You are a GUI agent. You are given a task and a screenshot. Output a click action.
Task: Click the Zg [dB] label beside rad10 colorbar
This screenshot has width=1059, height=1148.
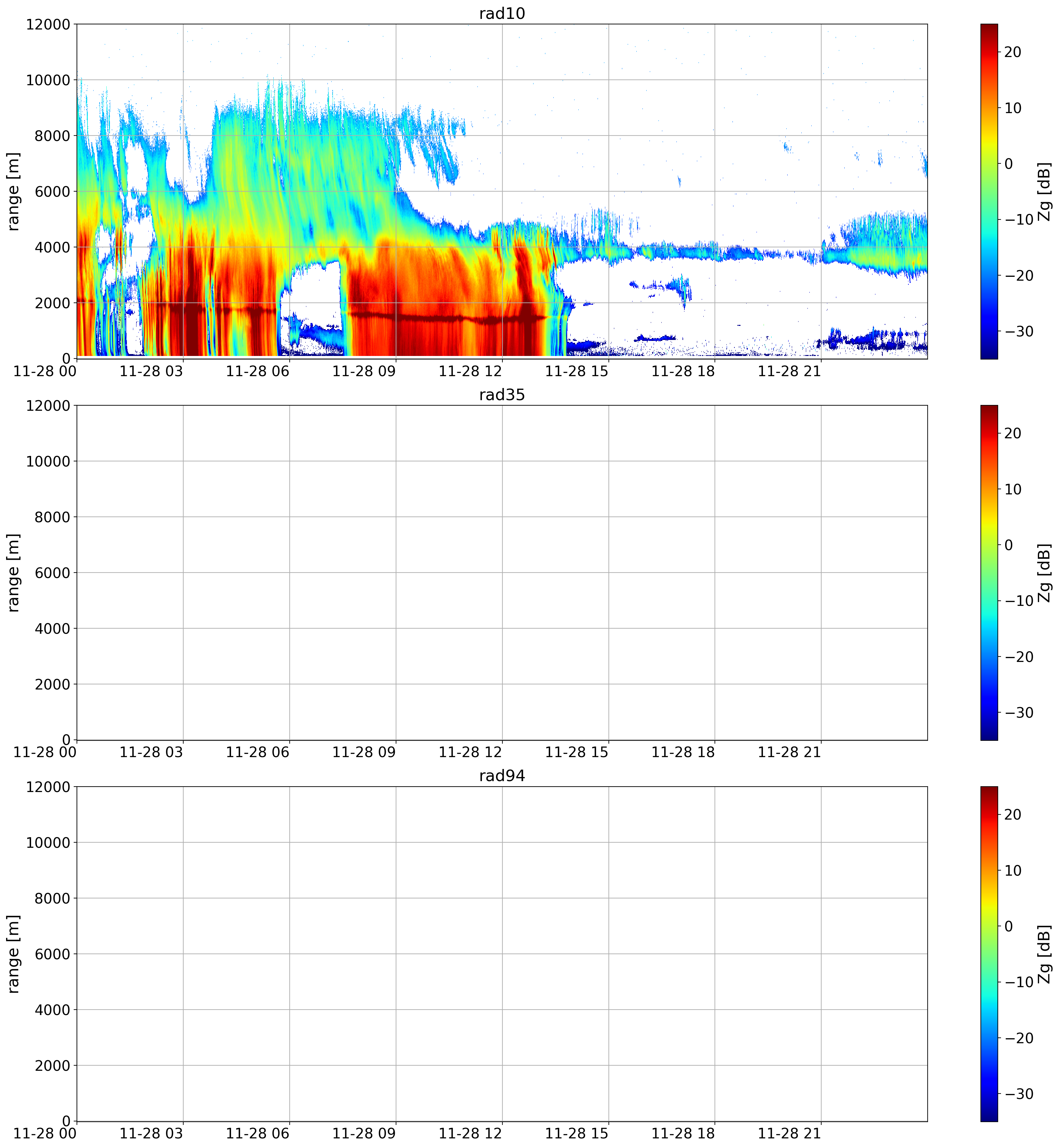click(x=1044, y=191)
